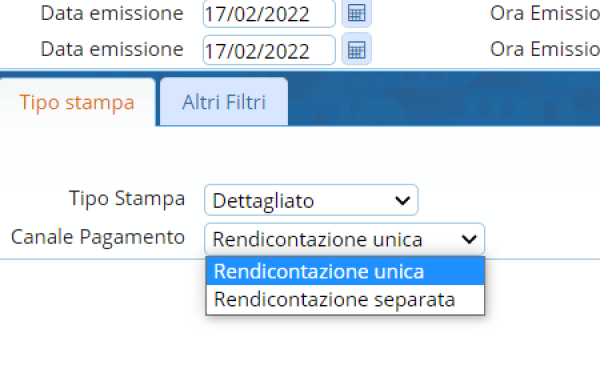Click the first Data emissione label

pyautogui.click(x=112, y=13)
